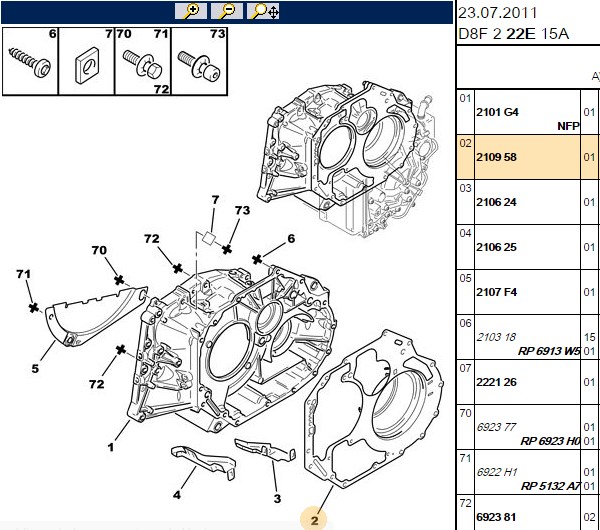
Task: Select the zoom-and-pan magnifier tool
Action: coord(263,11)
